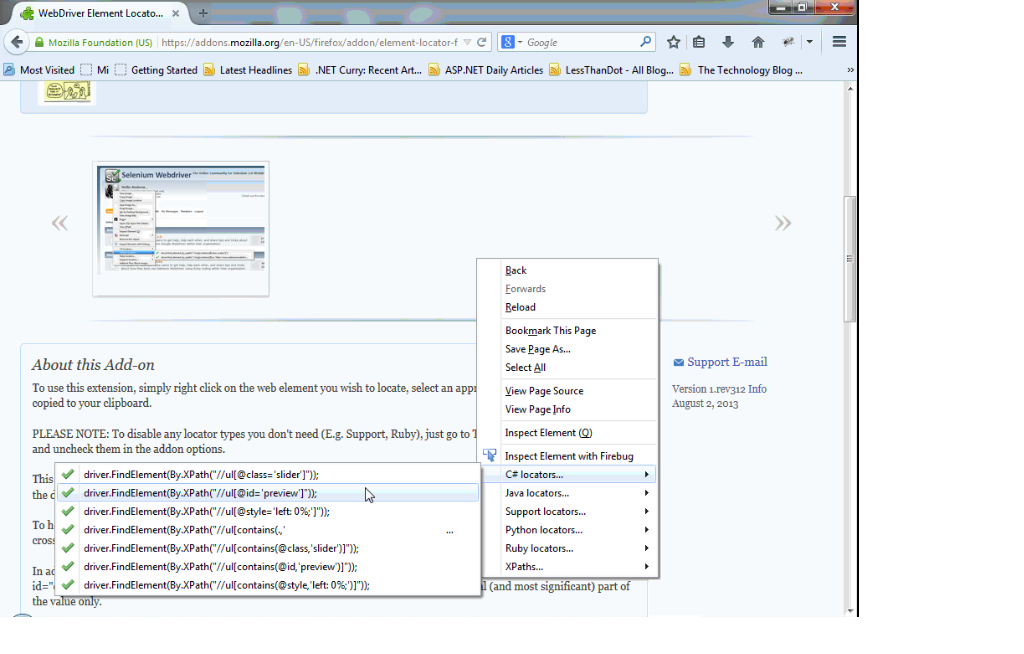Expand the Python locators submenu
This screenshot has height=654, width=1024.
click(x=568, y=530)
